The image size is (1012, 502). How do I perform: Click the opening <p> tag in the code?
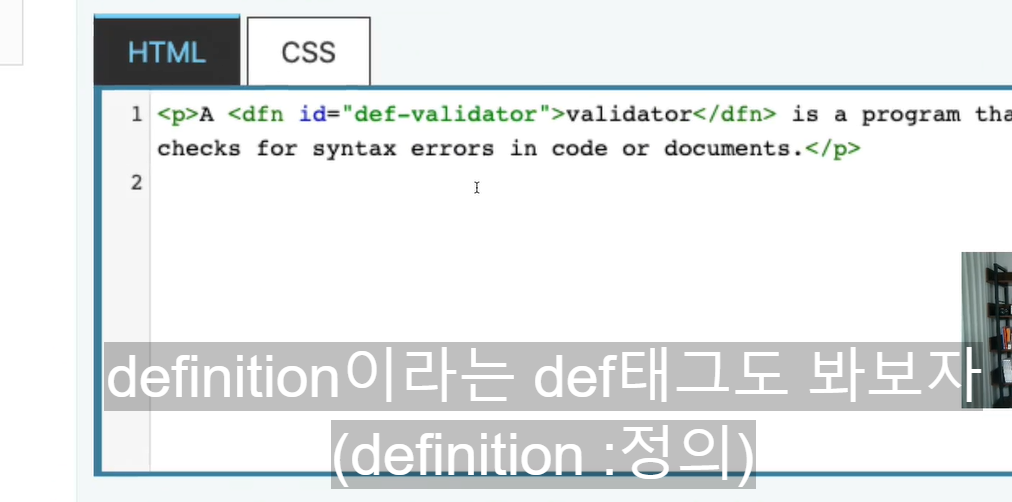click(x=178, y=115)
